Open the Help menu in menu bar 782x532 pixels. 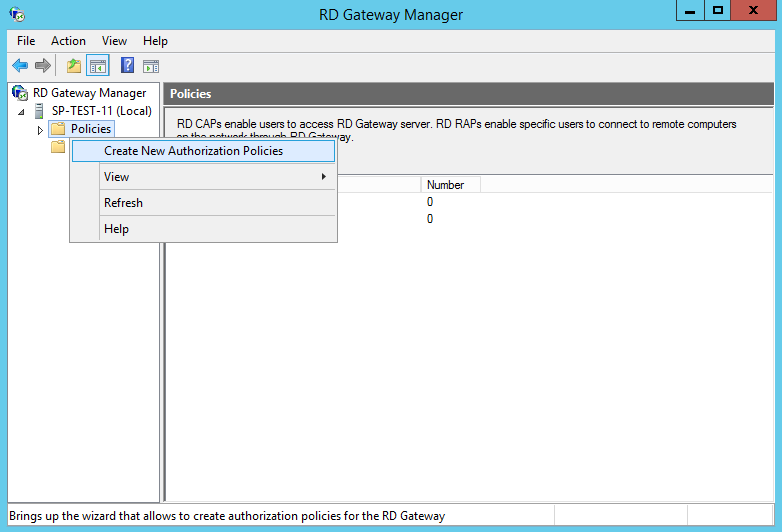coord(155,41)
